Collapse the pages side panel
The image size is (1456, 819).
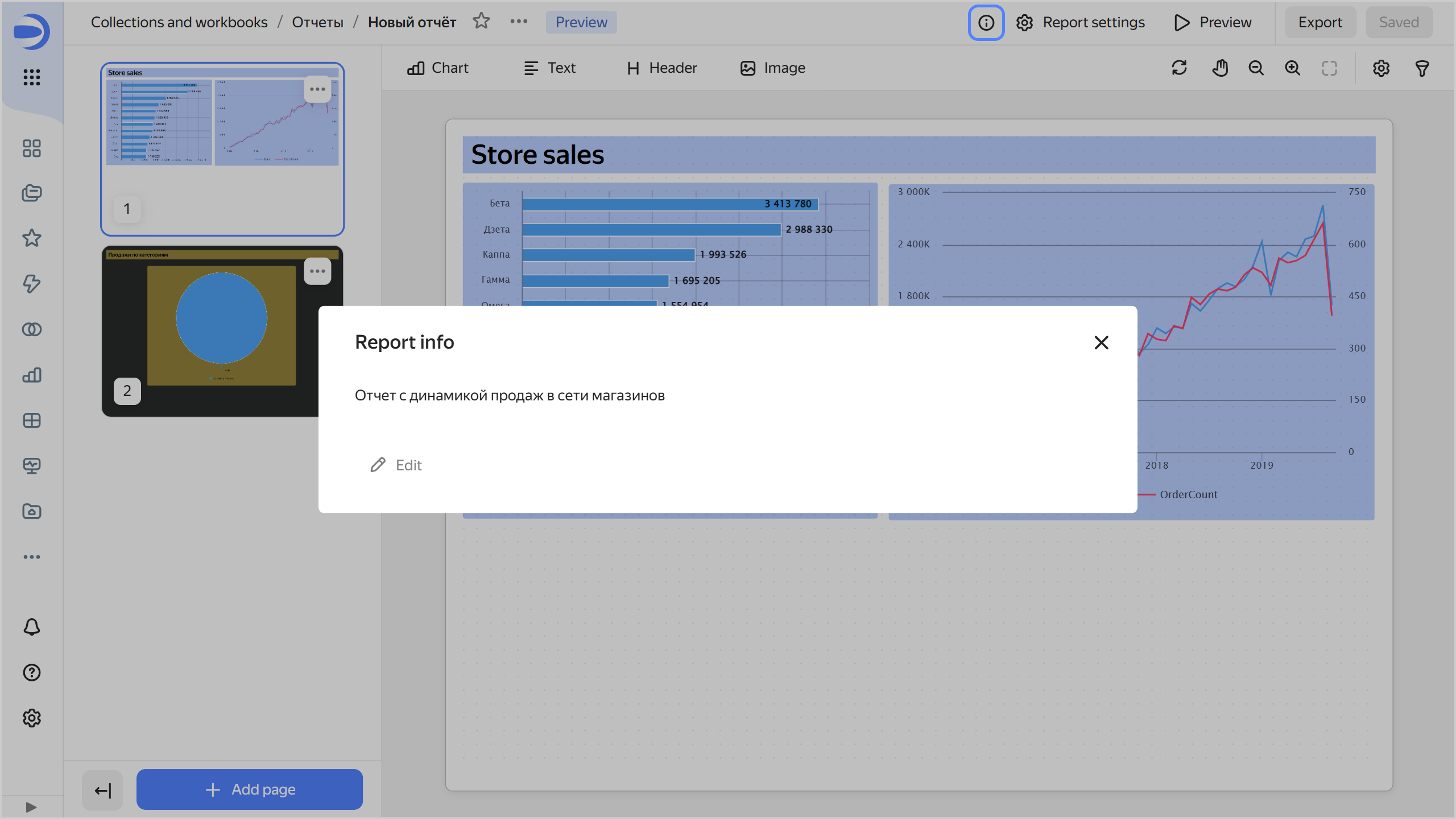(x=102, y=790)
